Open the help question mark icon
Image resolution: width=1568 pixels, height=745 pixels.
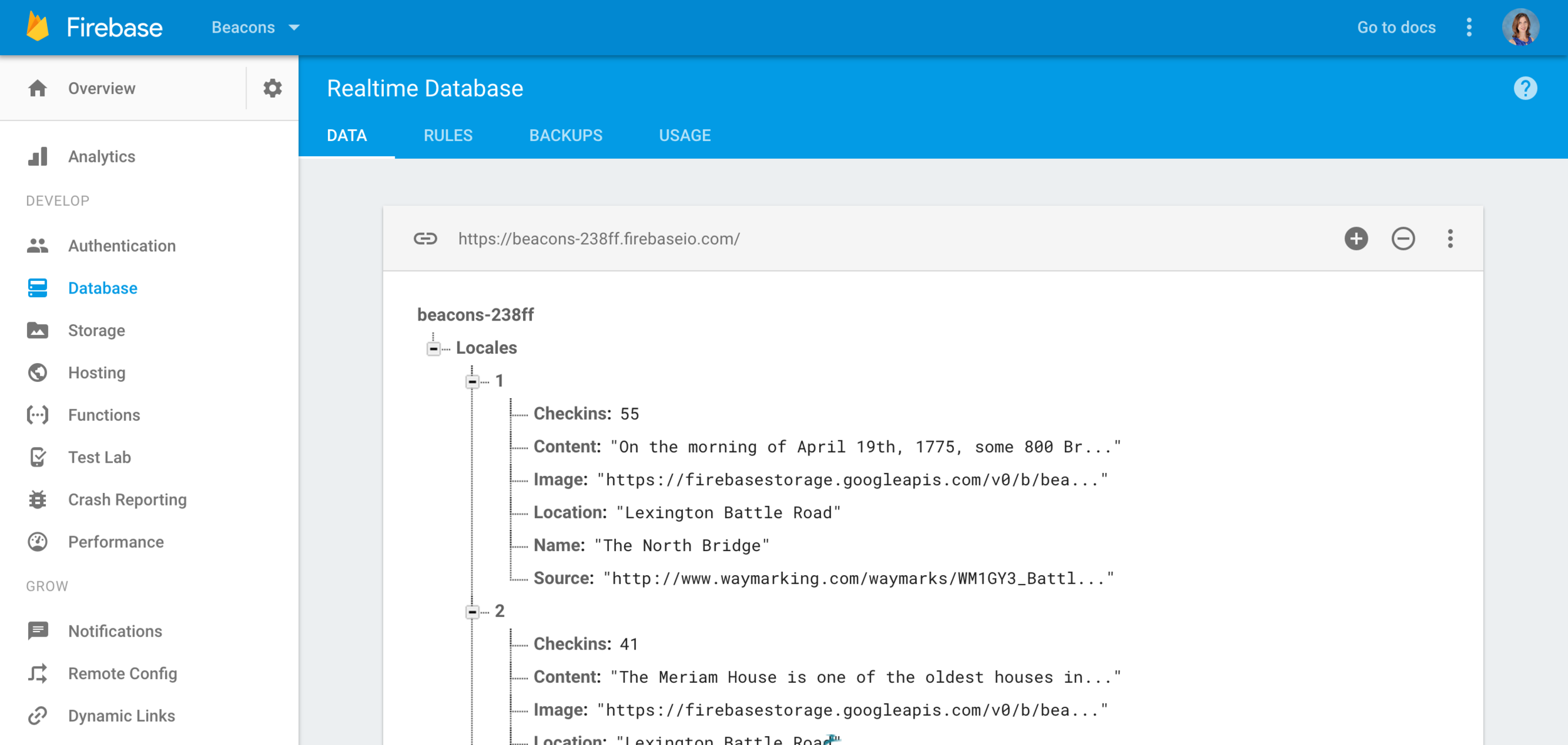(x=1525, y=88)
